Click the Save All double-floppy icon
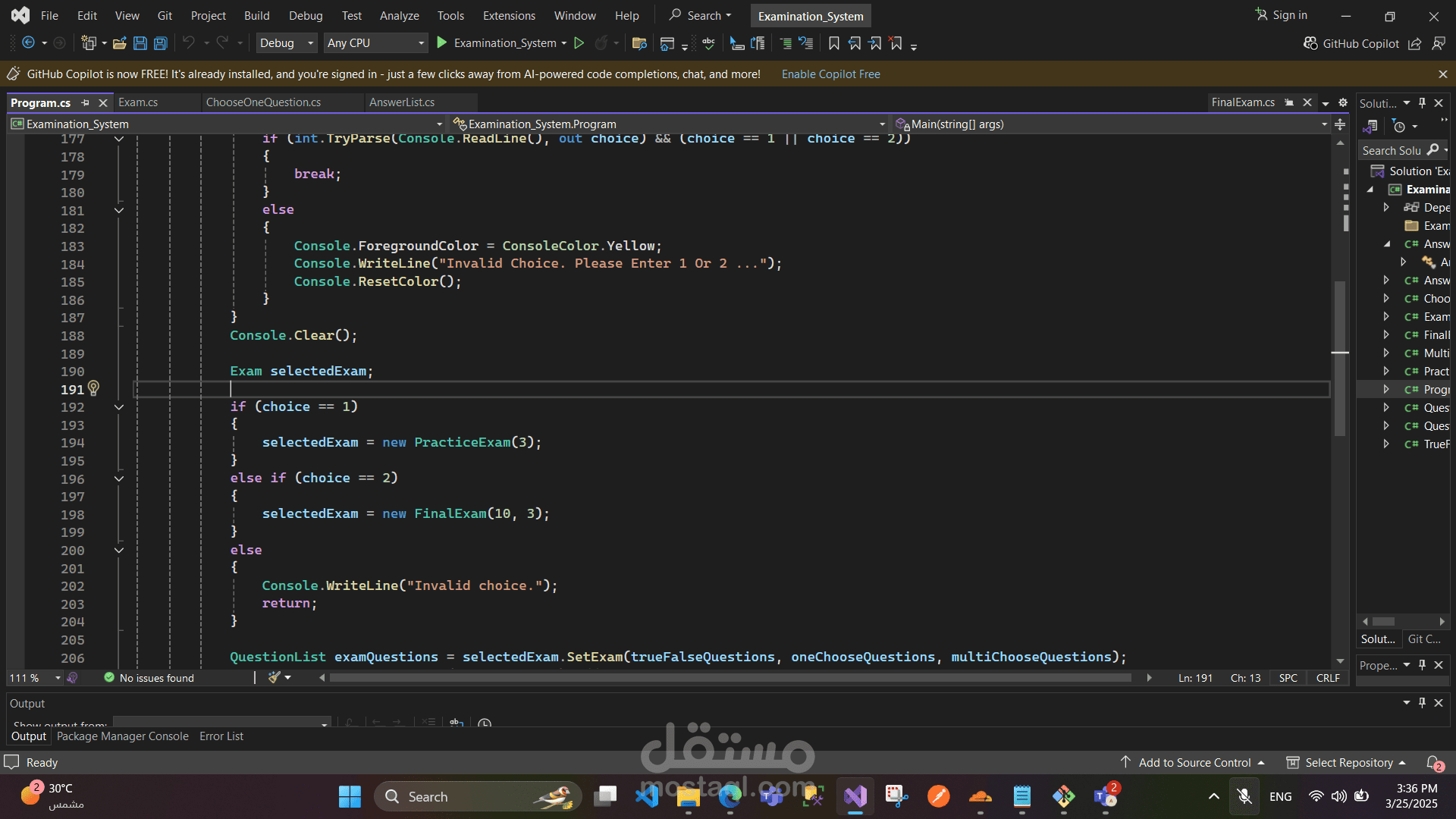This screenshot has height=819, width=1456. tap(161, 43)
